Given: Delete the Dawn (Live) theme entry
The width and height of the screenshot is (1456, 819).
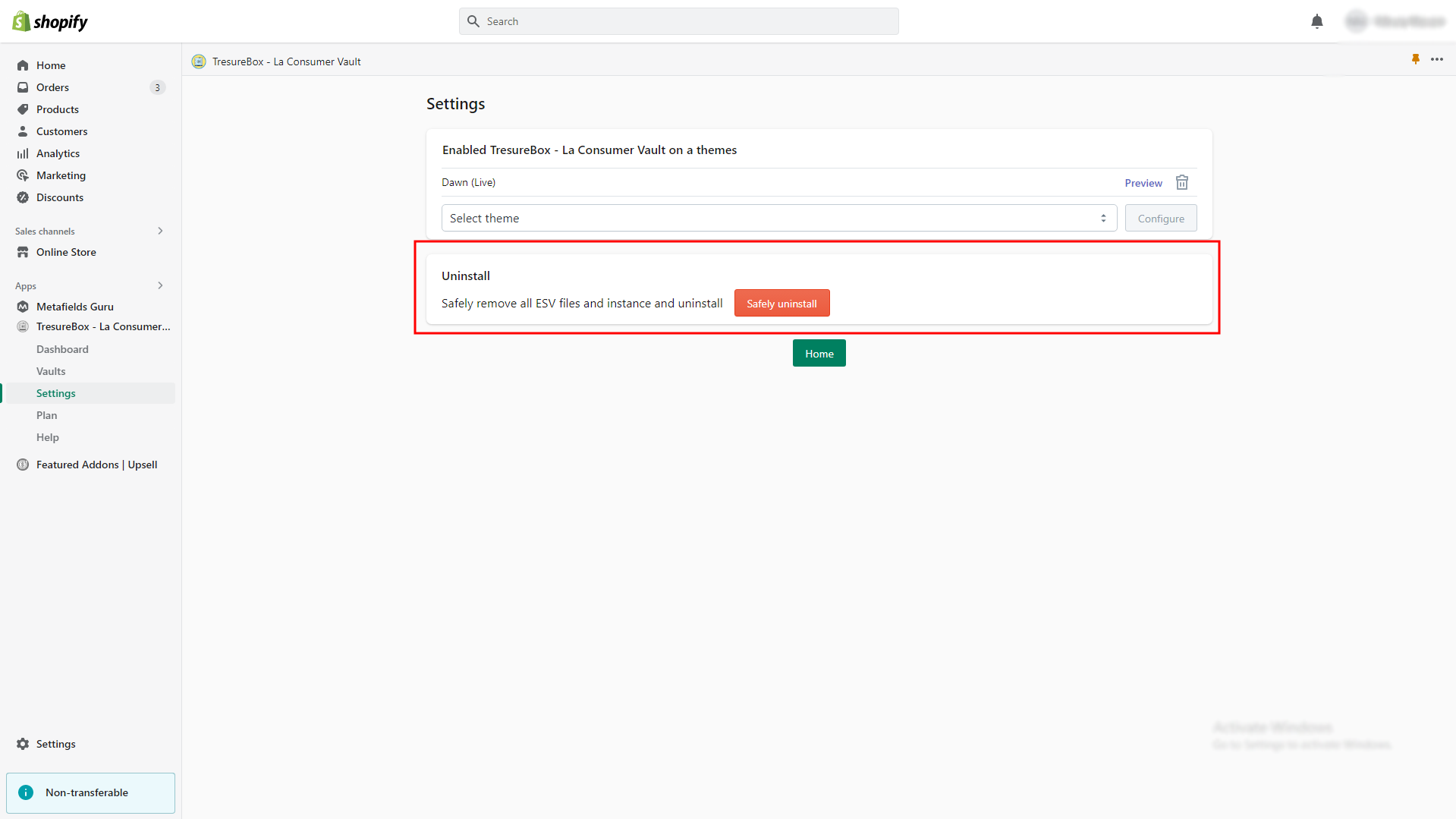Looking at the screenshot, I should tap(1182, 182).
